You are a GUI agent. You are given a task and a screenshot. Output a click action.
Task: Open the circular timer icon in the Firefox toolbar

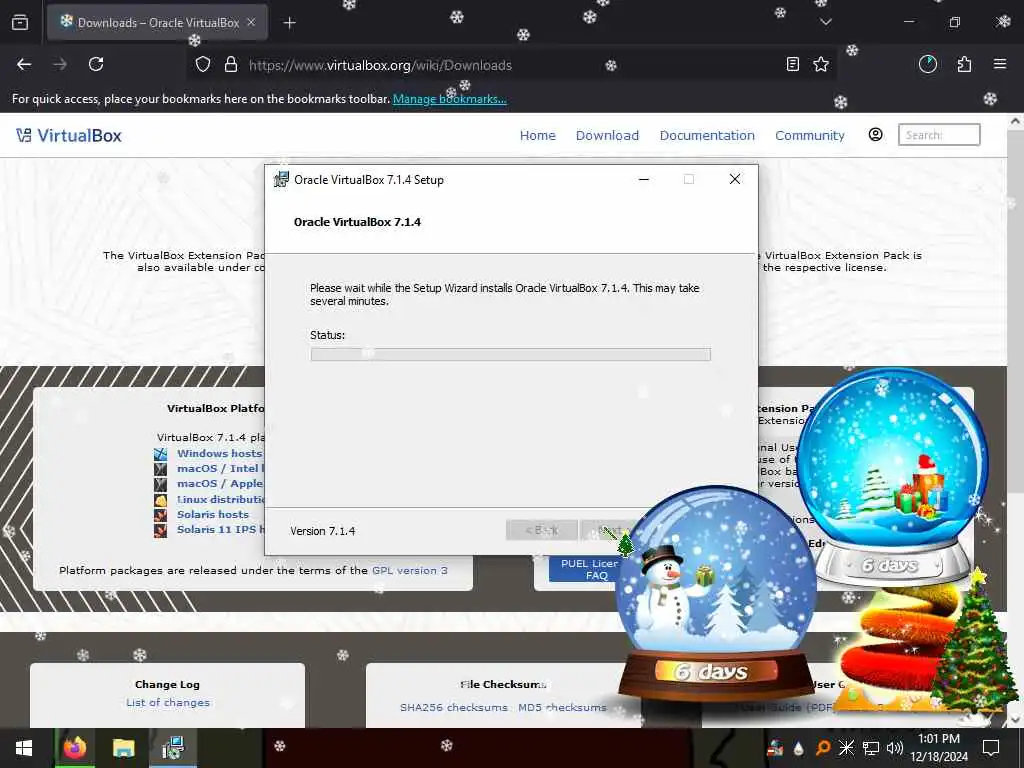(x=927, y=64)
